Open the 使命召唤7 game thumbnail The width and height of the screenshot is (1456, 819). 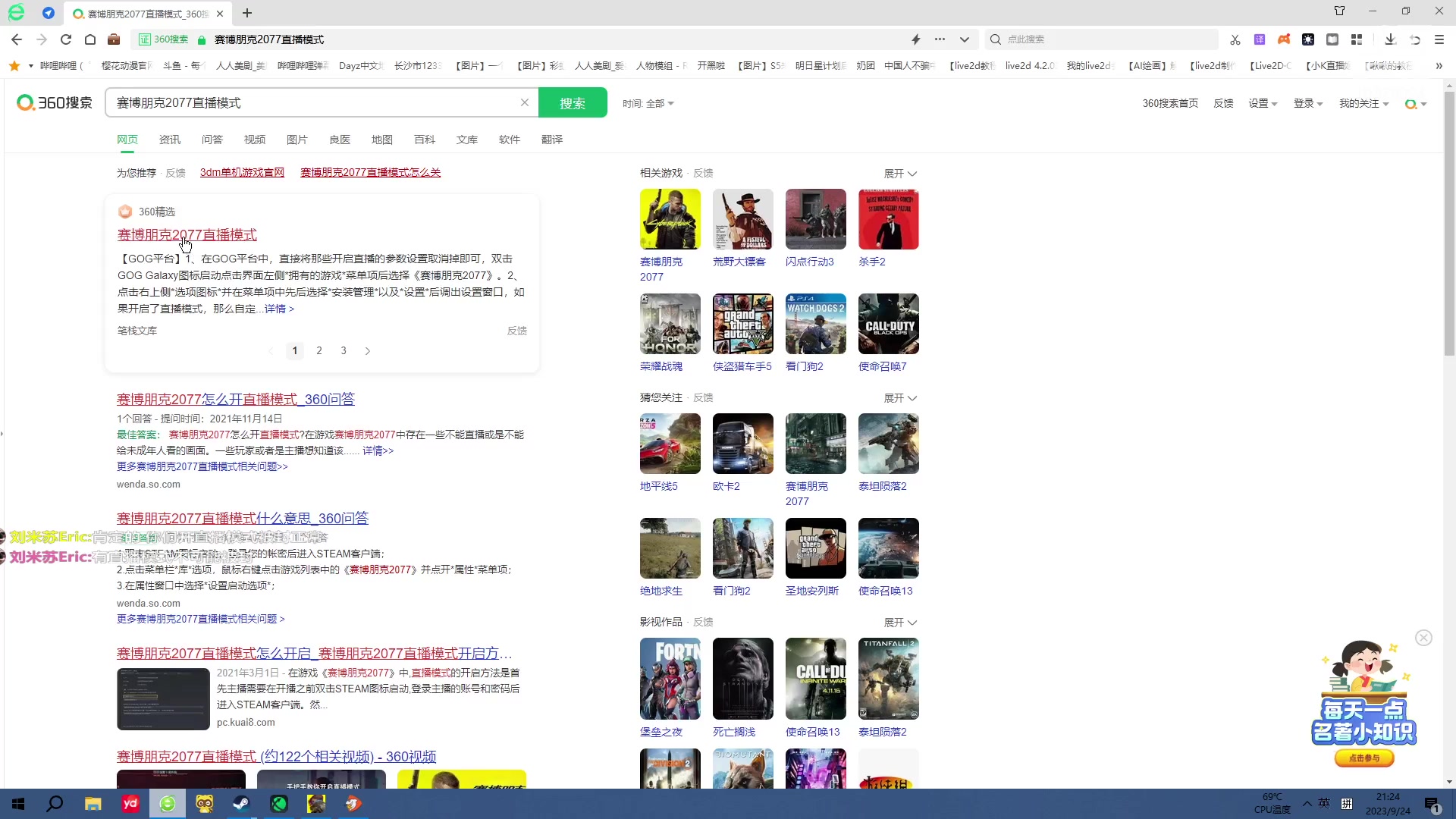(889, 324)
